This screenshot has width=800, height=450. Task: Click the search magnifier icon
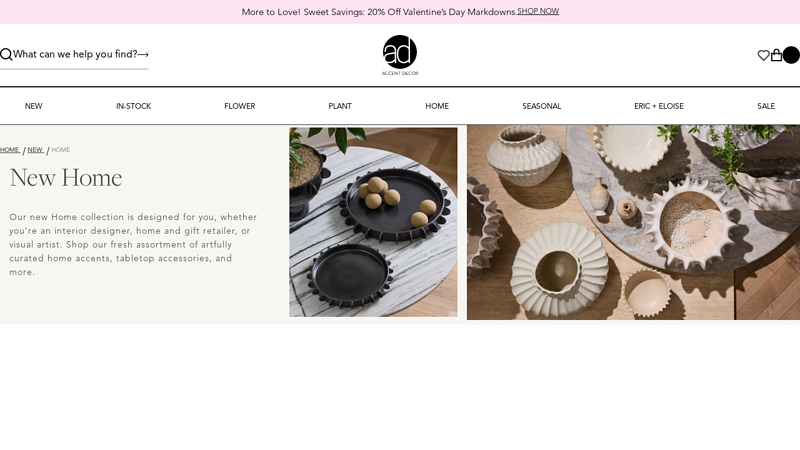click(6, 55)
